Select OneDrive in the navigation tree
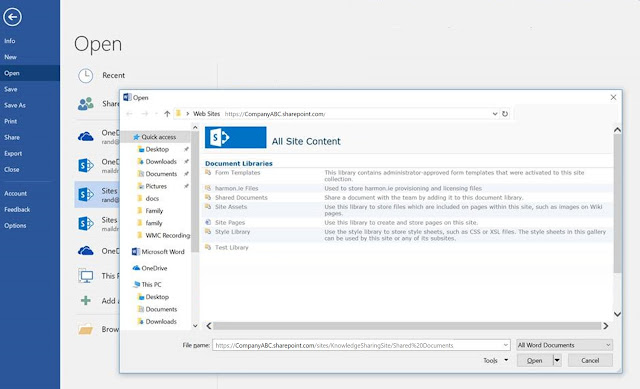Image resolution: width=640 pixels, height=389 pixels. (x=154, y=268)
